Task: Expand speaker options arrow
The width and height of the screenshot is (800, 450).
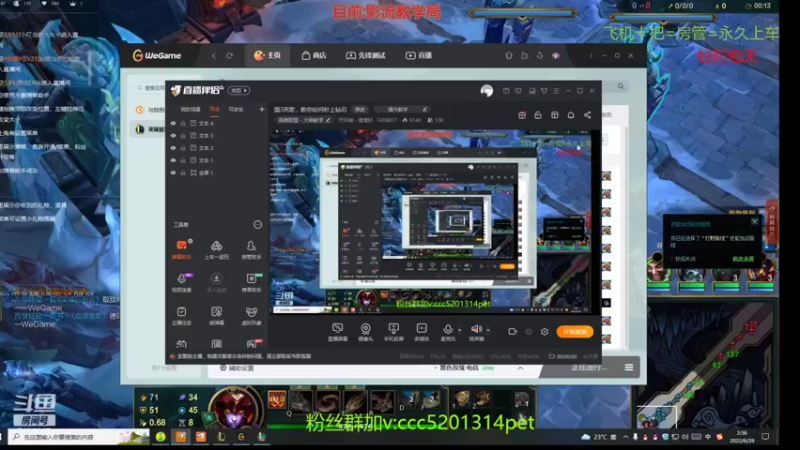Action: (x=488, y=330)
